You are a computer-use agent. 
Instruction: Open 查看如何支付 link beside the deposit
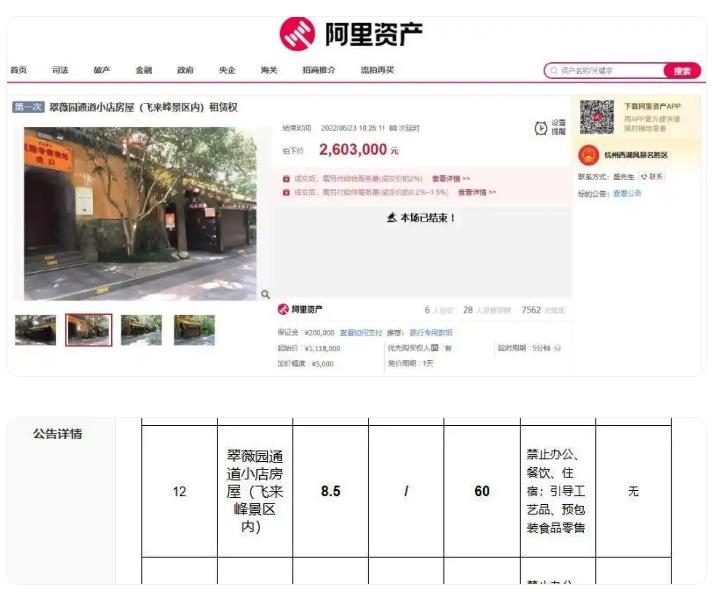361,332
